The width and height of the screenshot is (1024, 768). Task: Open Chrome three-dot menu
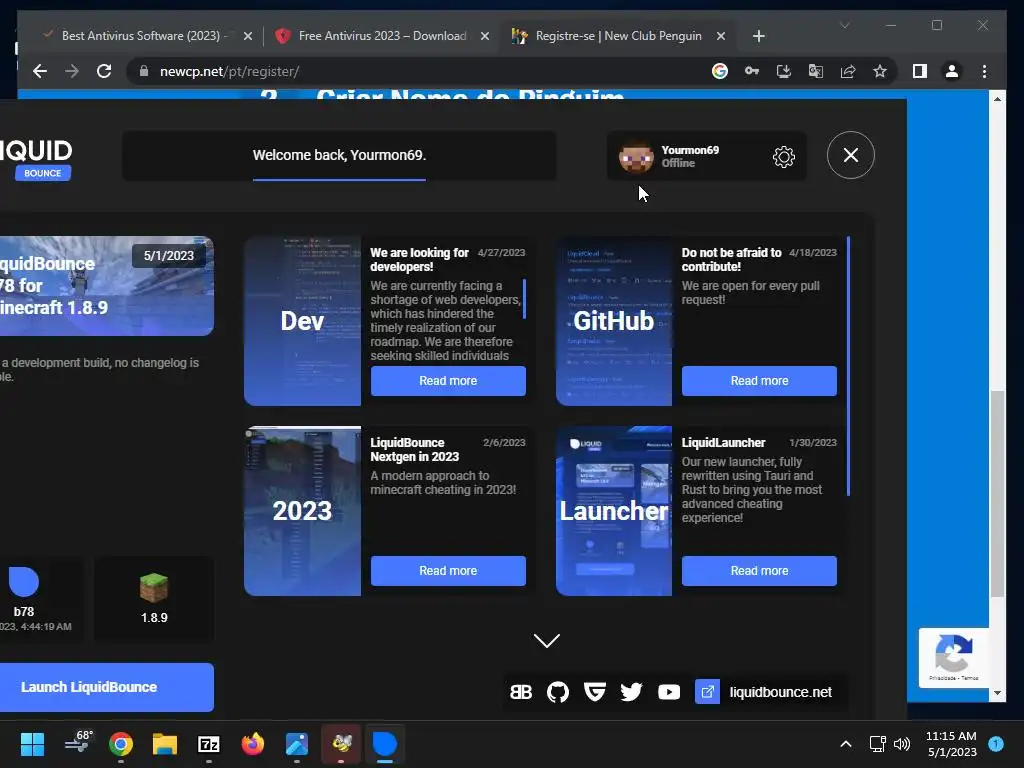pos(984,71)
